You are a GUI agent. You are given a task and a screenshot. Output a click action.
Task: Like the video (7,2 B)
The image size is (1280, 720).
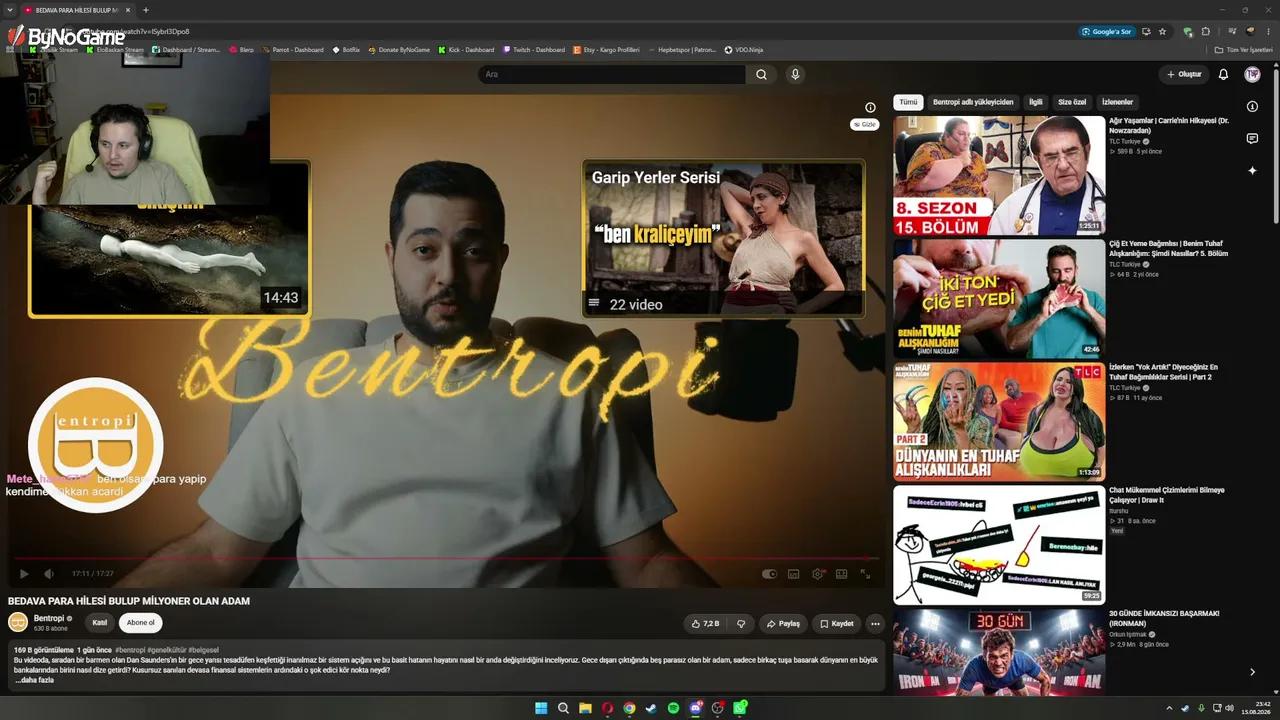(x=705, y=623)
